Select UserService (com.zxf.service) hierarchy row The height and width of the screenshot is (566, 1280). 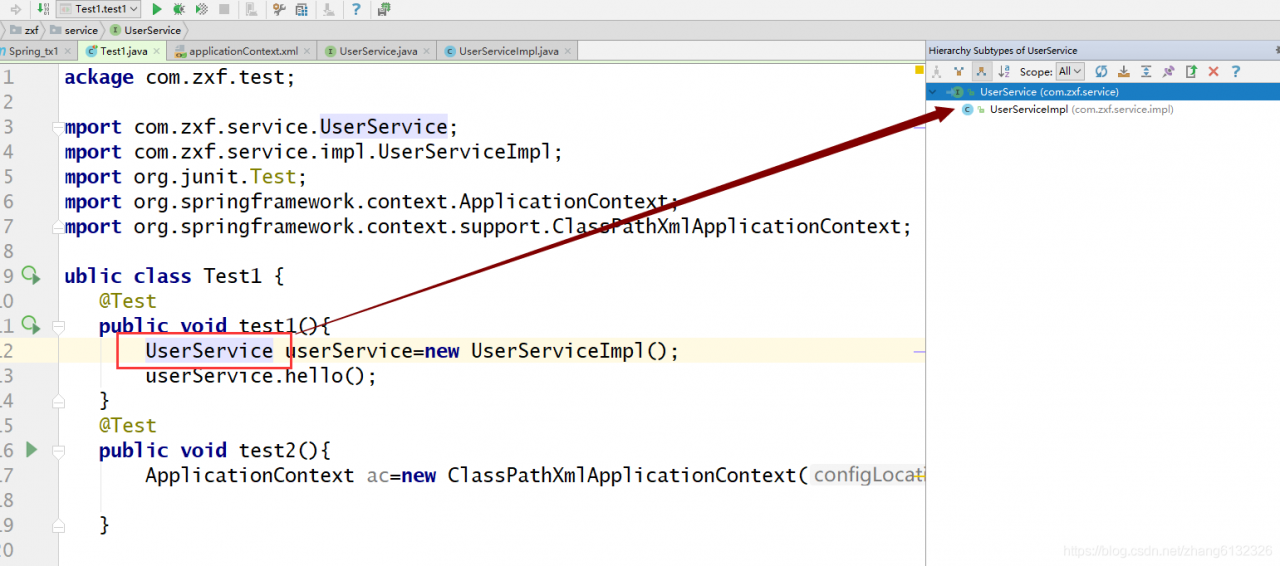(1102, 92)
